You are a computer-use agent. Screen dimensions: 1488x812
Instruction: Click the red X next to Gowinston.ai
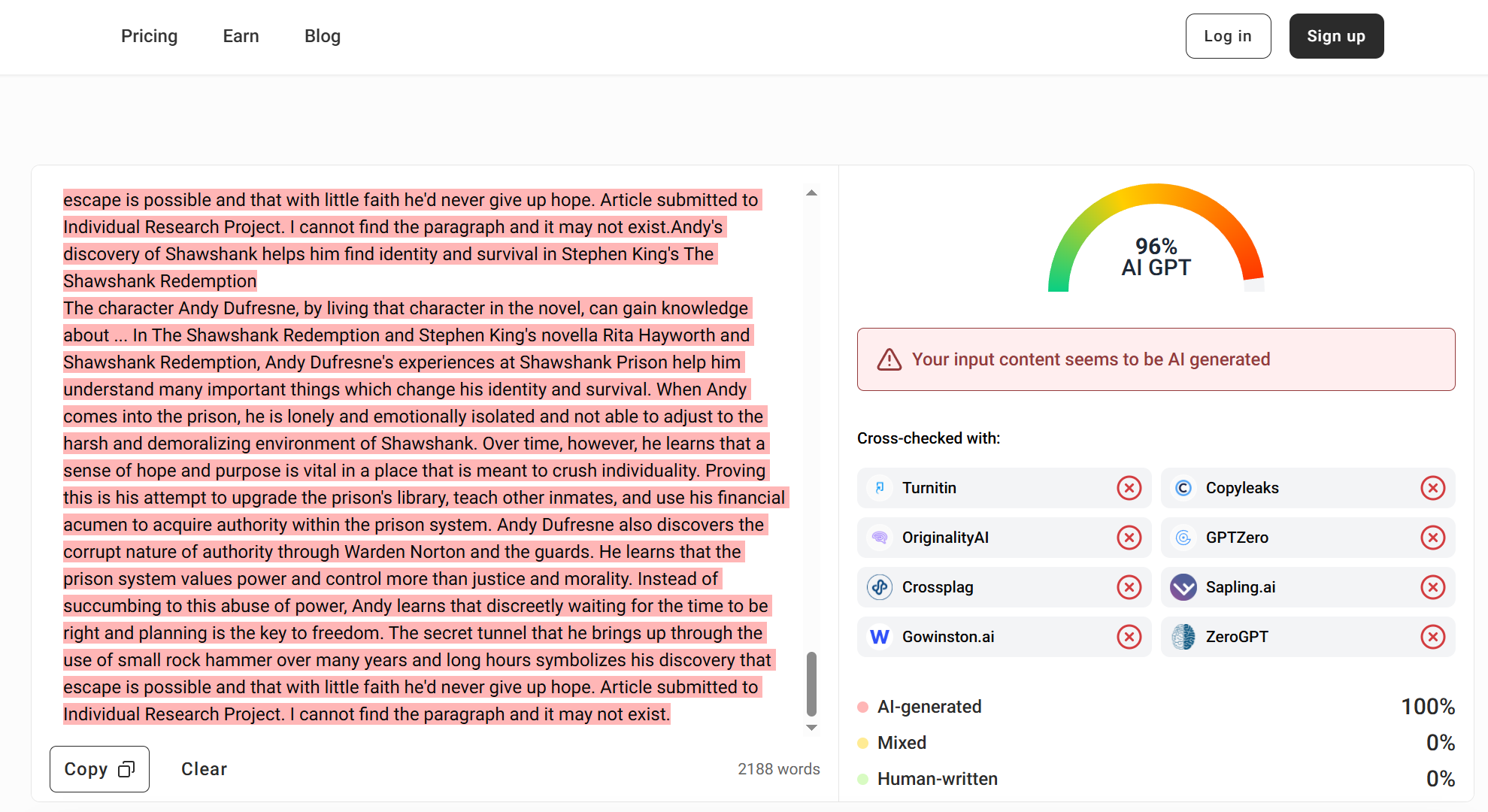1129,637
